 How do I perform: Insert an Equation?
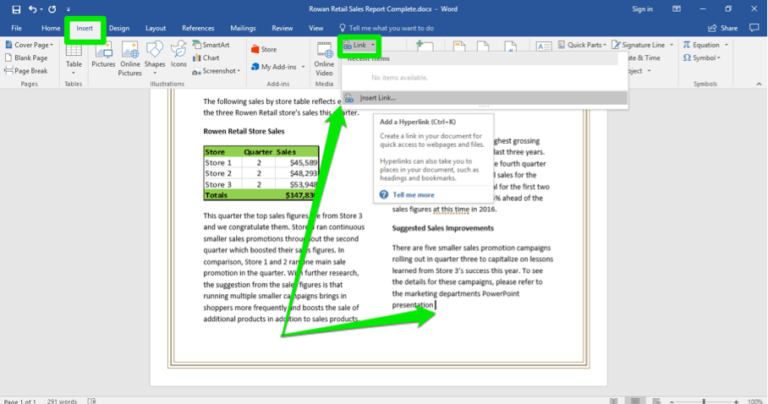pos(701,45)
